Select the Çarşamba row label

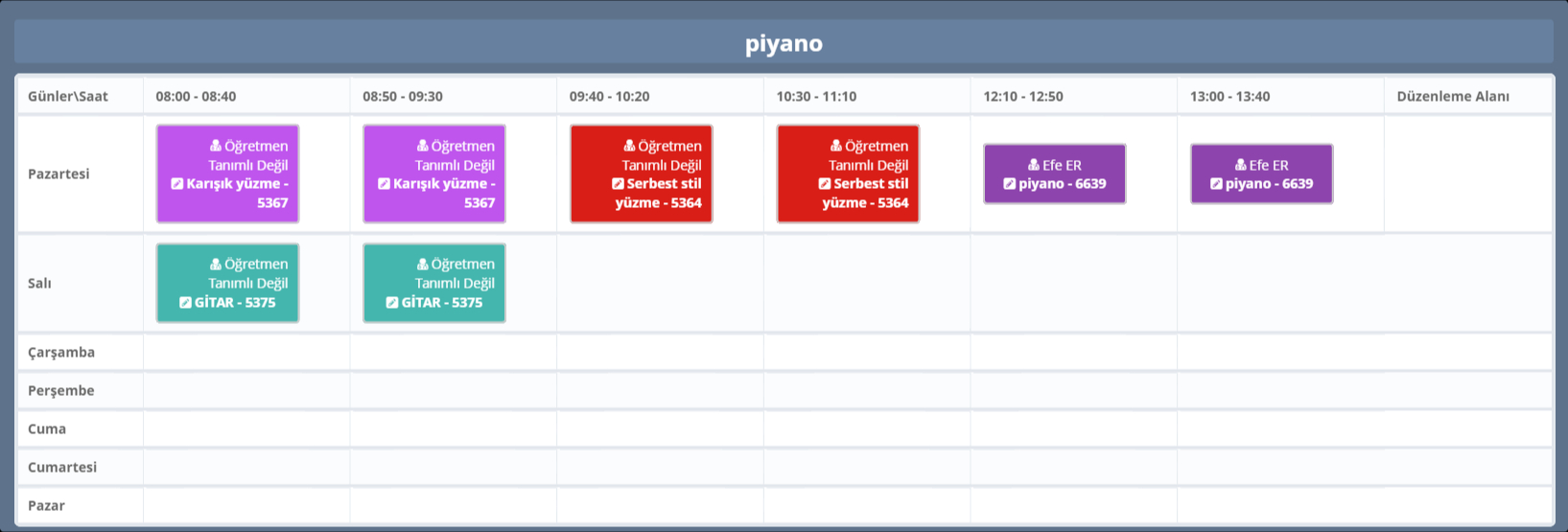tap(61, 352)
